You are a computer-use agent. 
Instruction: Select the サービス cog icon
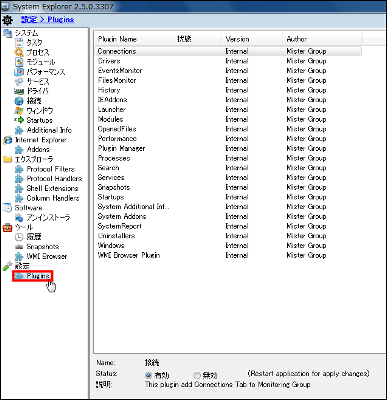(19, 81)
